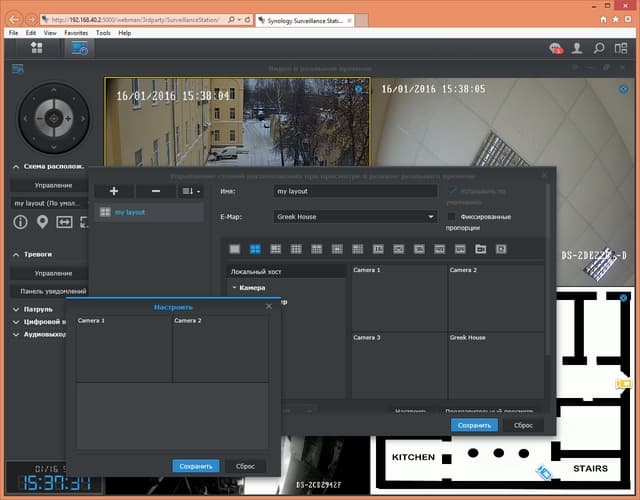Open the E-Map location pin icon
Viewport: 640px width, 500px height.
pos(42,222)
